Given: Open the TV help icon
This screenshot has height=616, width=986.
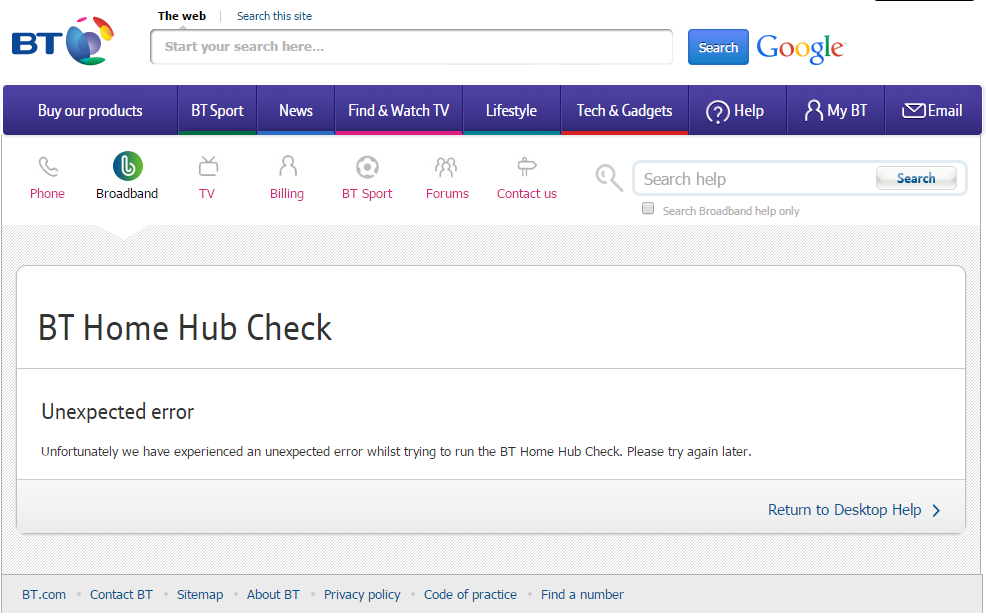Looking at the screenshot, I should [208, 167].
